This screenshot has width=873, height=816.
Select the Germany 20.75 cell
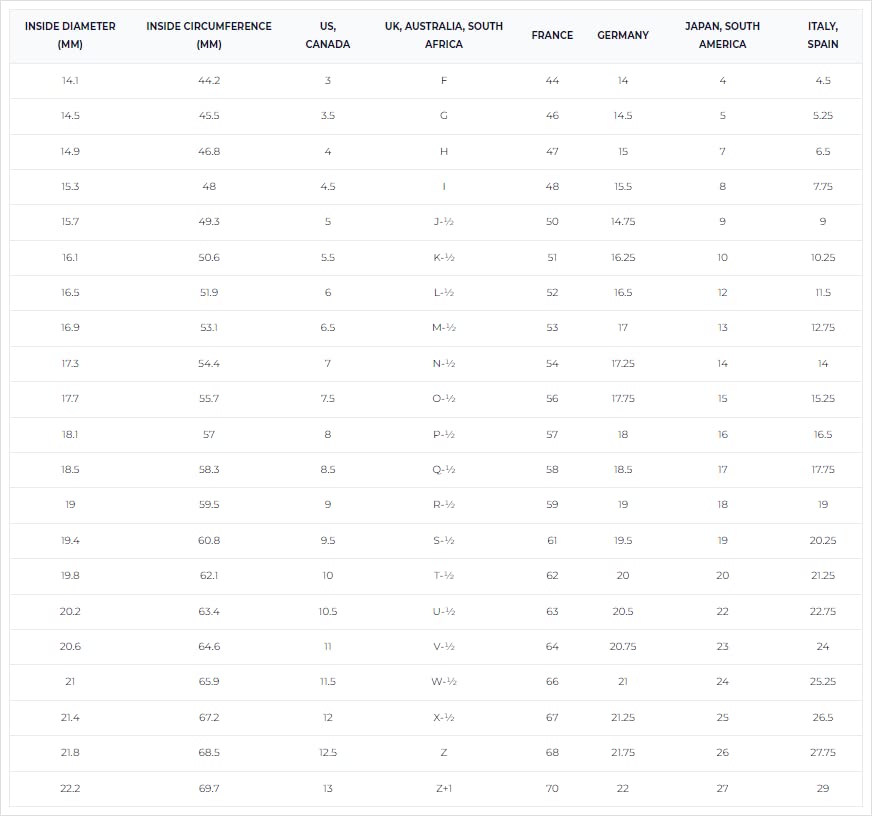[x=623, y=646]
